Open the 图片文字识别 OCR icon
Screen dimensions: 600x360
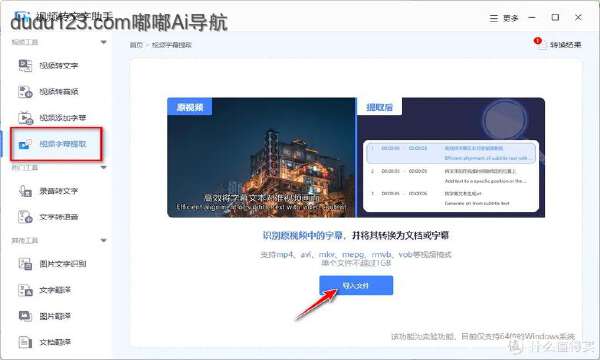click(25, 264)
